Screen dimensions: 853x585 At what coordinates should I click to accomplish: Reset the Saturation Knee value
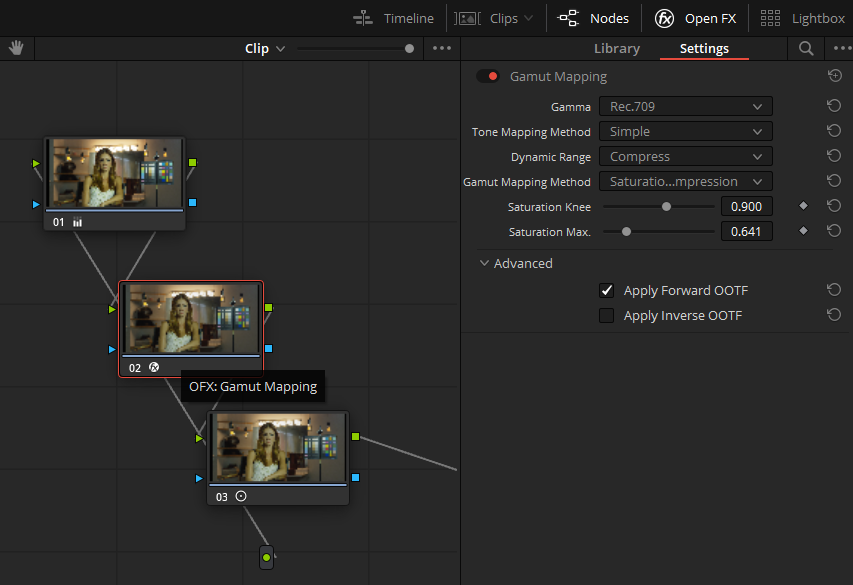834,206
